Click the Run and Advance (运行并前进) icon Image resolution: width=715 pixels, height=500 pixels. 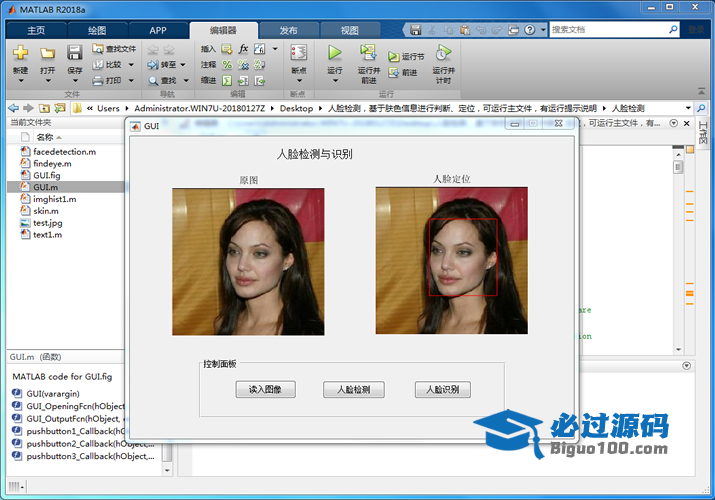pos(368,52)
